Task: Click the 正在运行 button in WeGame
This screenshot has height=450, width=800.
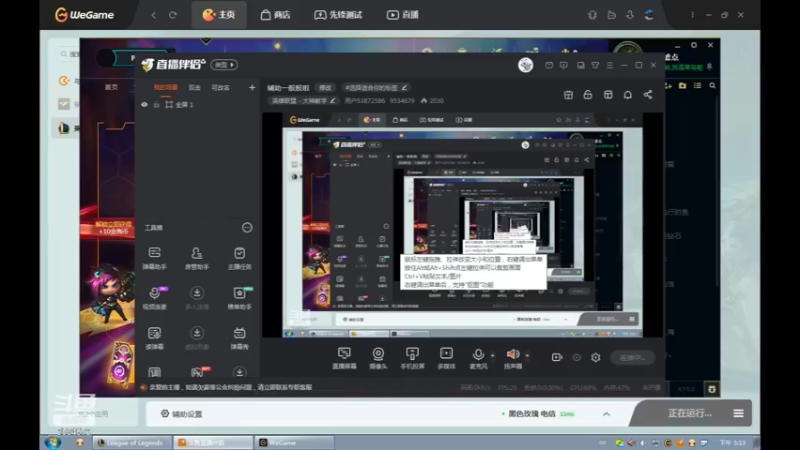Action: [689, 413]
